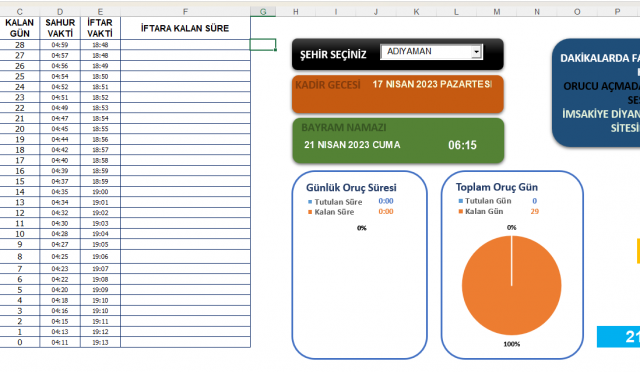Select column G header
640x372 pixels.
[x=263, y=12]
